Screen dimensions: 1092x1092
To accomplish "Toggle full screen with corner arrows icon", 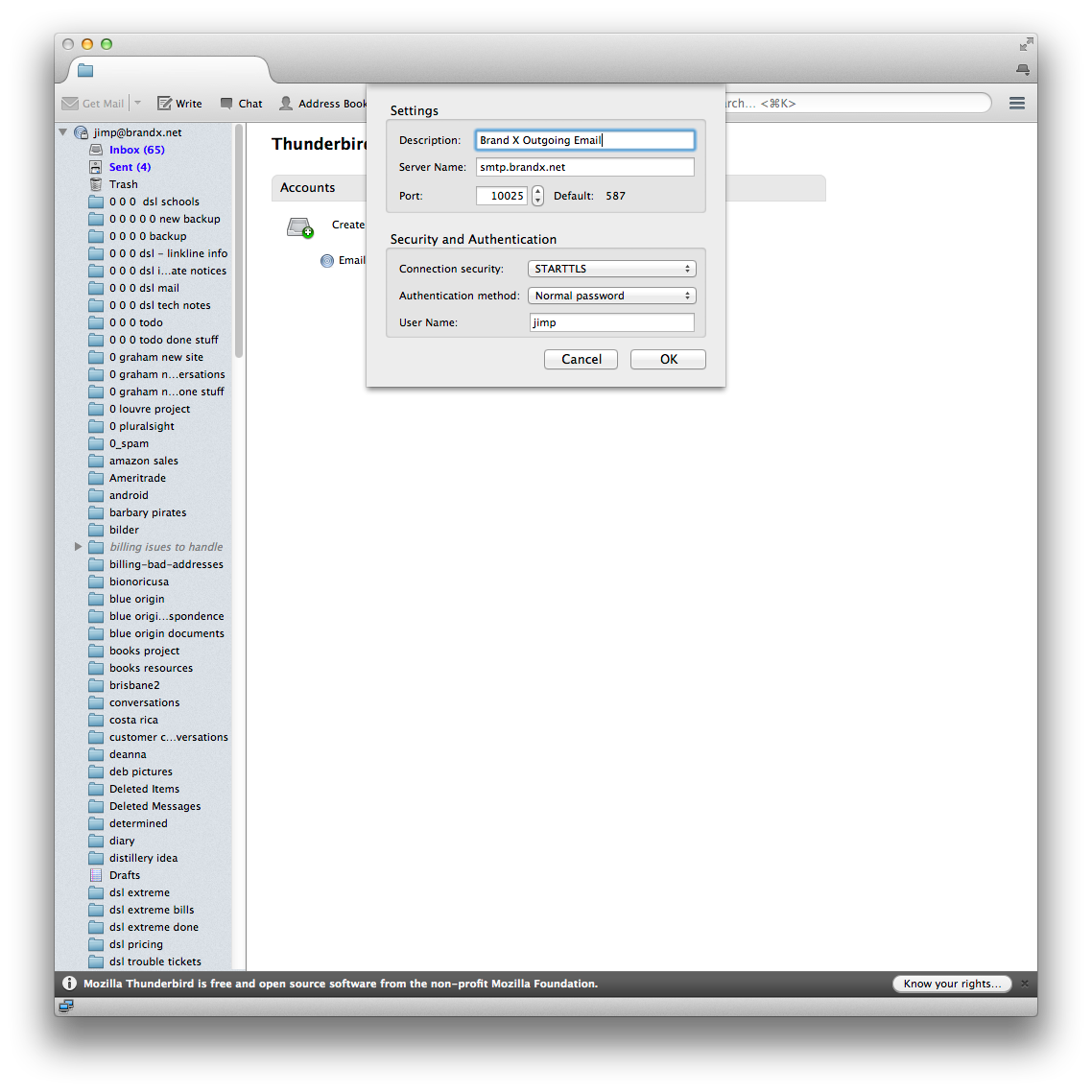I will point(1026,44).
